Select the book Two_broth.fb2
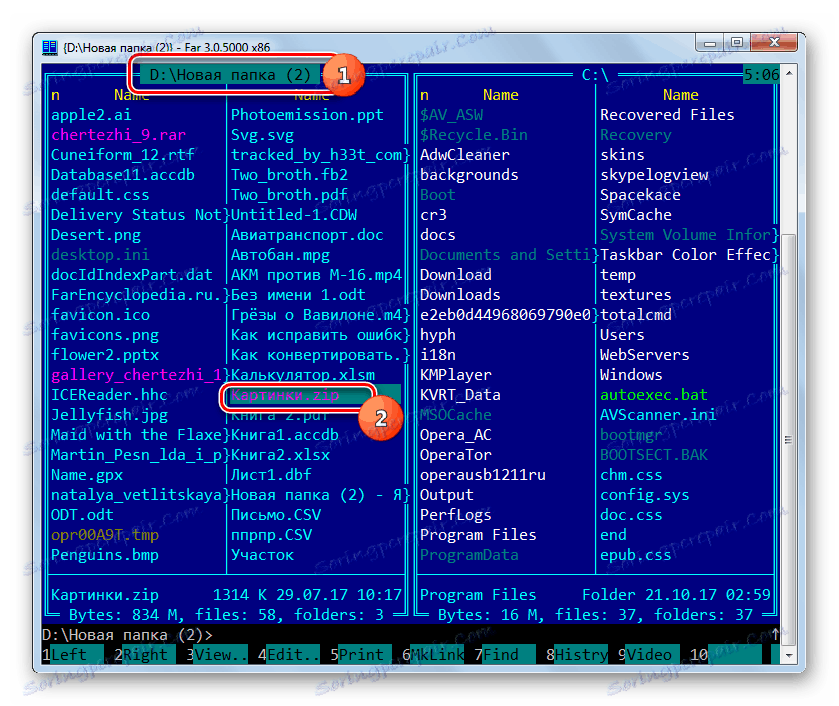The width and height of the screenshot is (839, 706). point(289,175)
